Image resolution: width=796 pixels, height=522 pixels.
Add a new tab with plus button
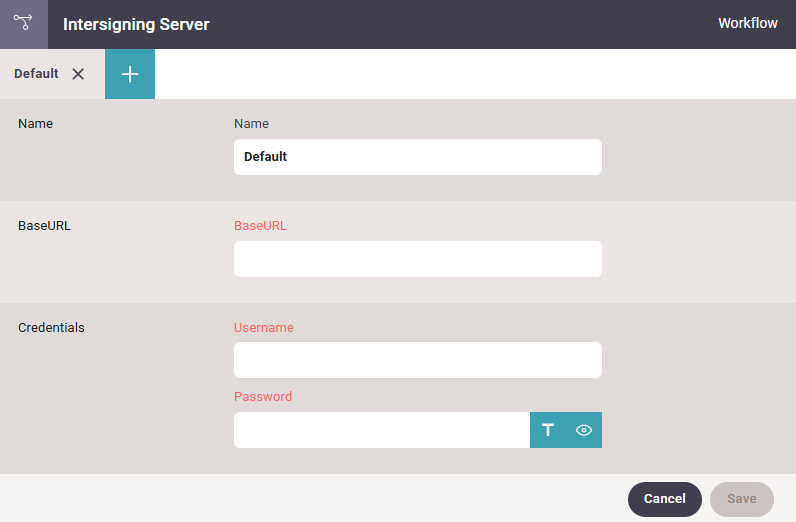(x=130, y=74)
